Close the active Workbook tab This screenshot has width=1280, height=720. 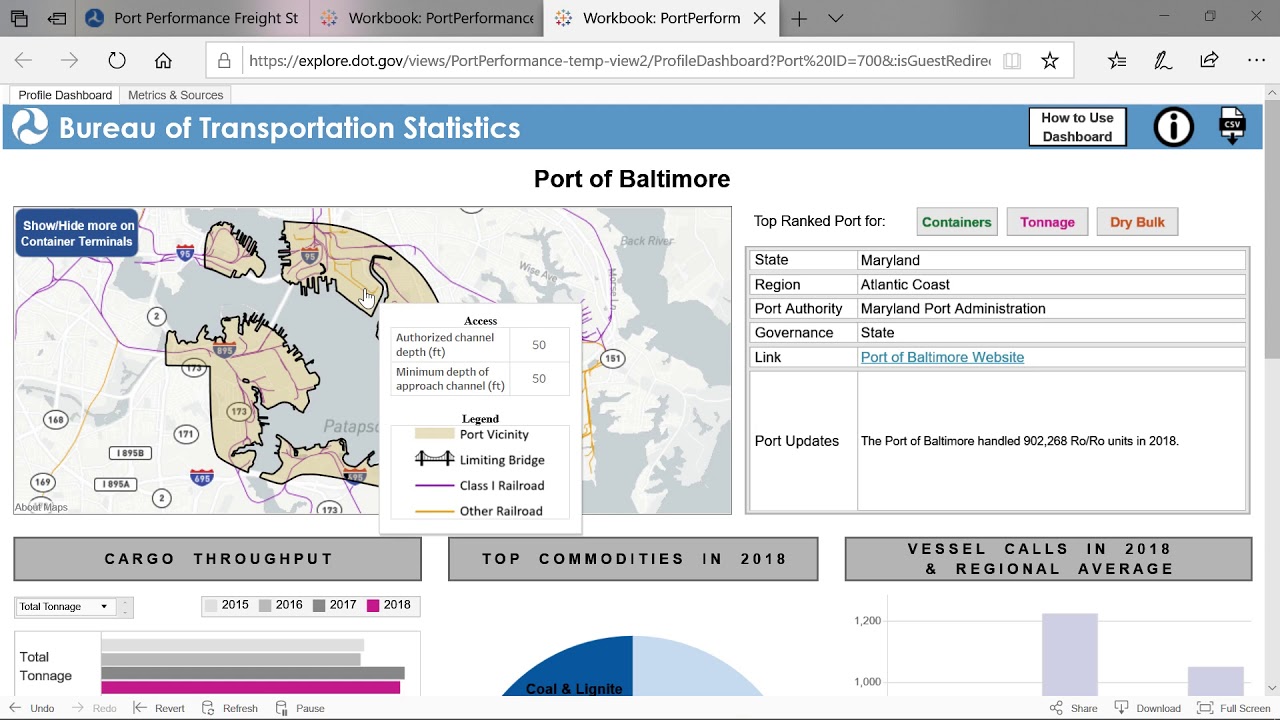coord(760,18)
